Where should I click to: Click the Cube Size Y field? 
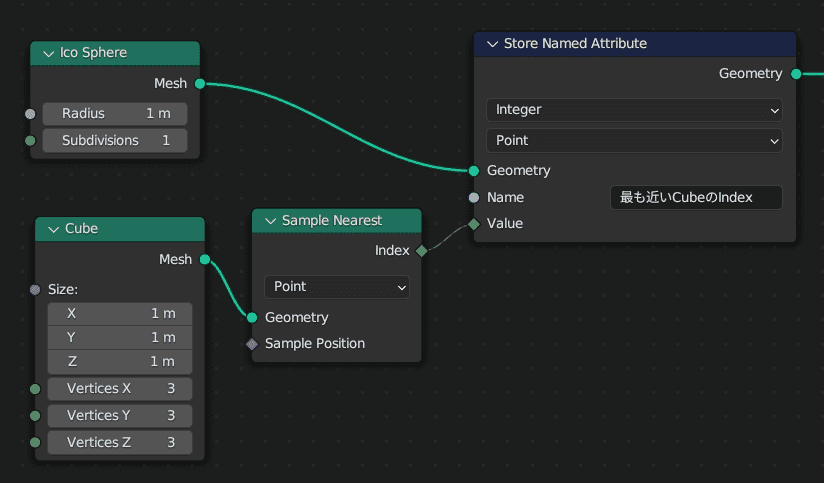pos(120,337)
